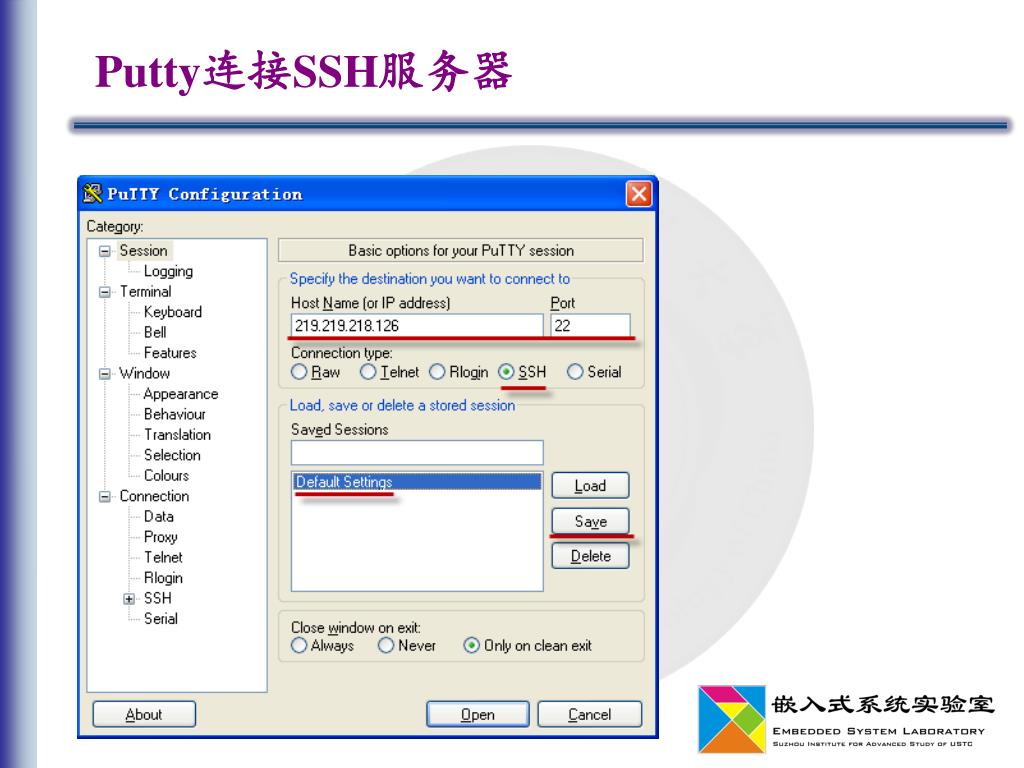1024x768 pixels.
Task: Focus the Host Name input field
Action: (417, 325)
